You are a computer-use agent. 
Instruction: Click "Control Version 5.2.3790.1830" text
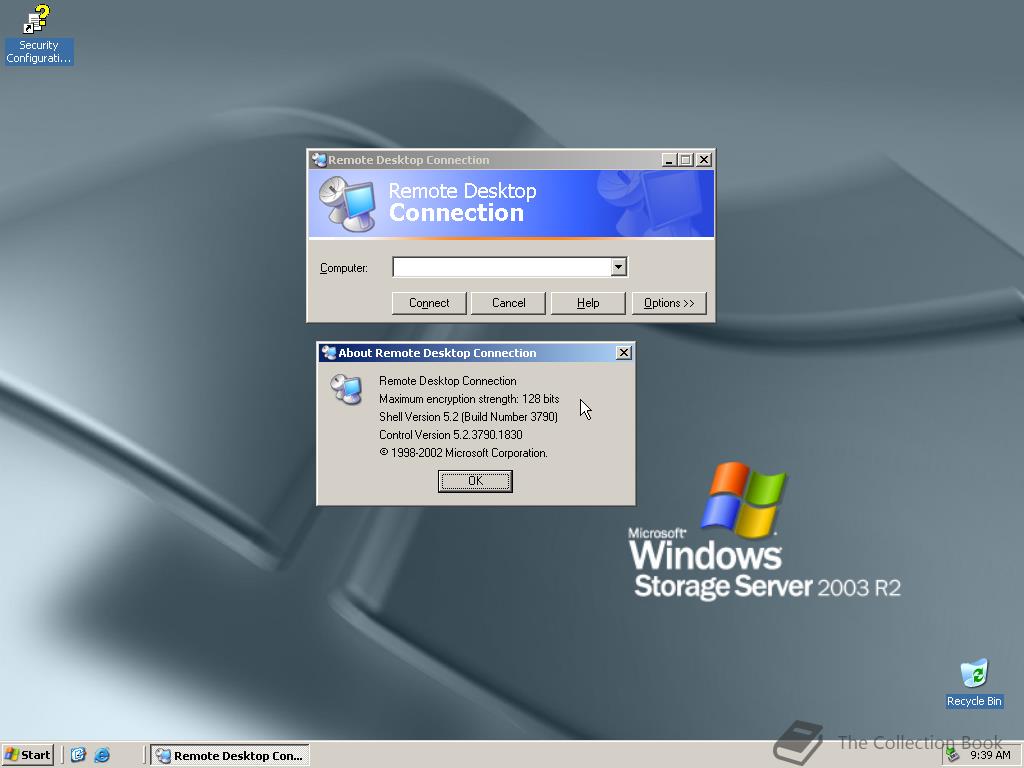click(x=451, y=435)
